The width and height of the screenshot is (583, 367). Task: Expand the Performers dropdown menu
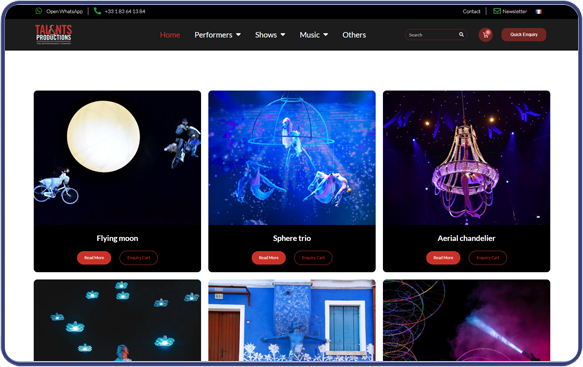click(x=218, y=35)
